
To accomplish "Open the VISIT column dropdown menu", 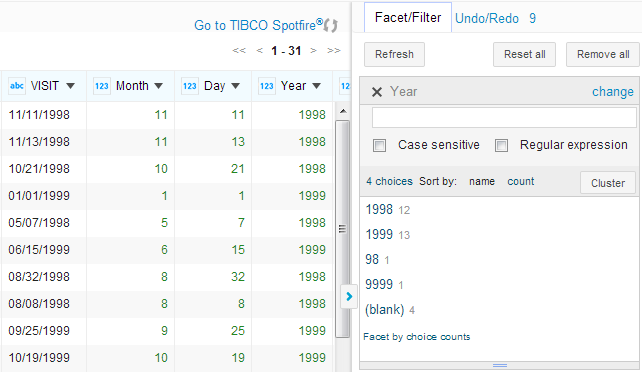I will (70, 86).
